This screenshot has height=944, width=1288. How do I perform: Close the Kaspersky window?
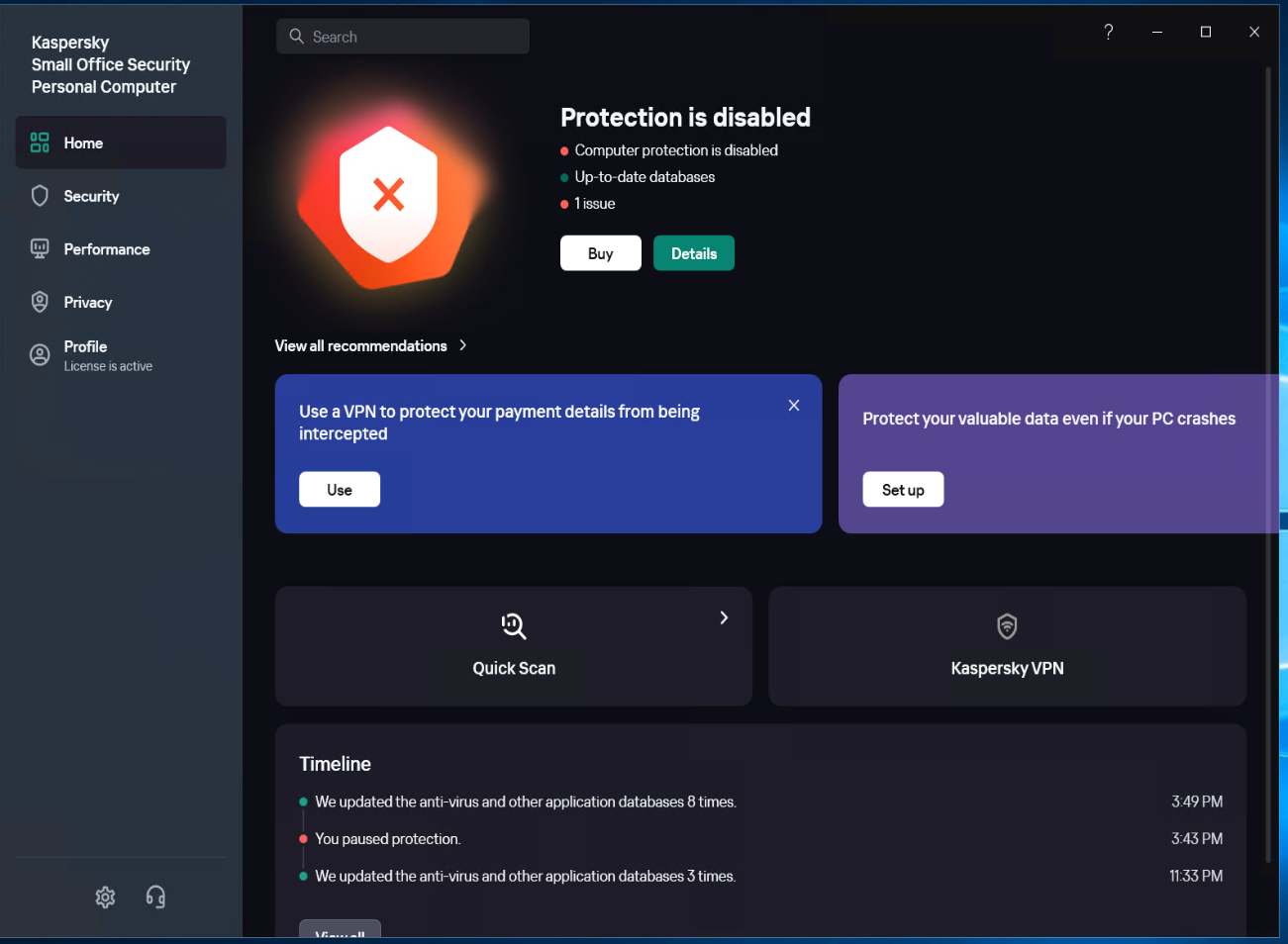(1254, 32)
